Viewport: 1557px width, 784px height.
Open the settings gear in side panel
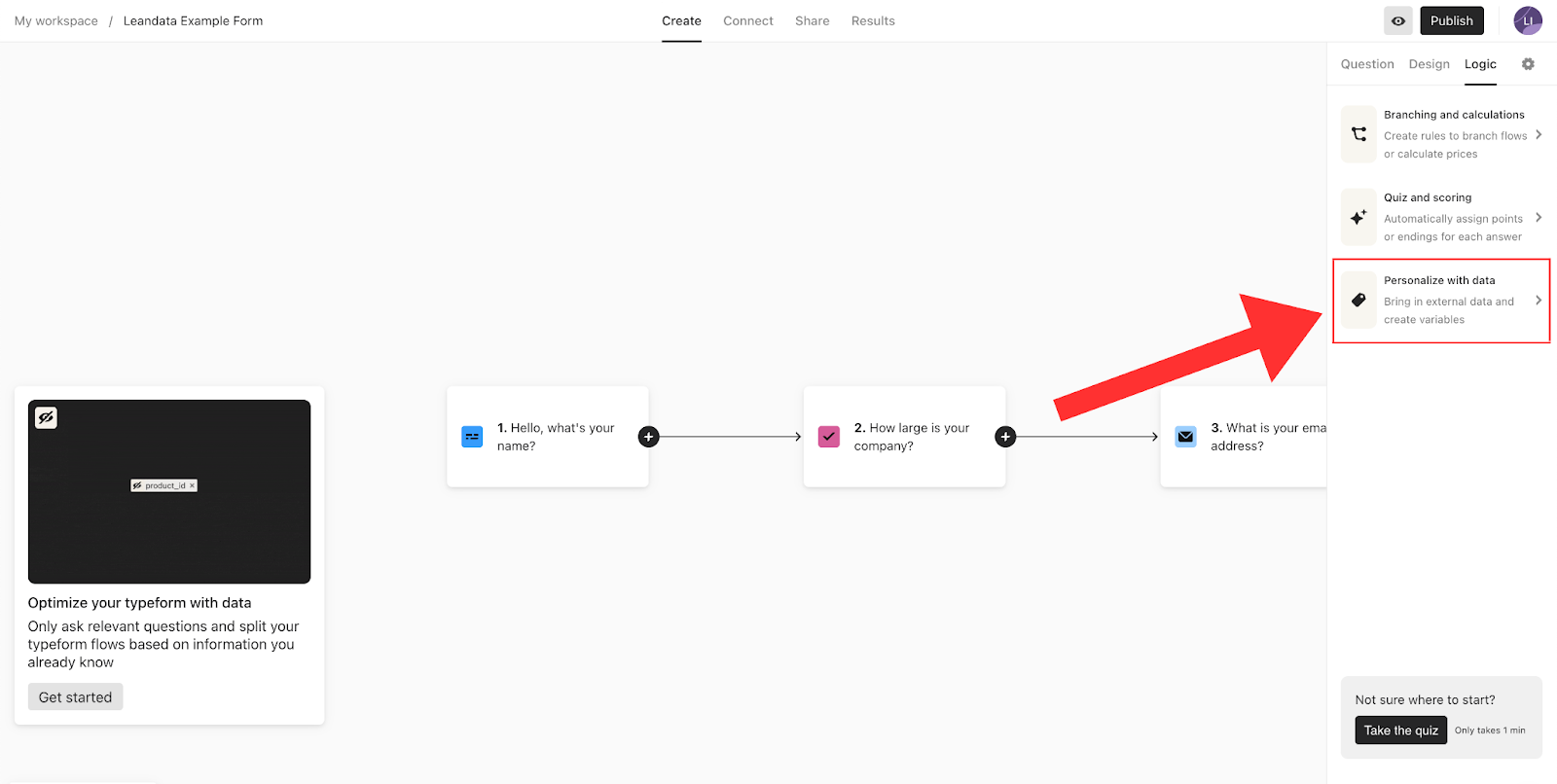tap(1528, 64)
